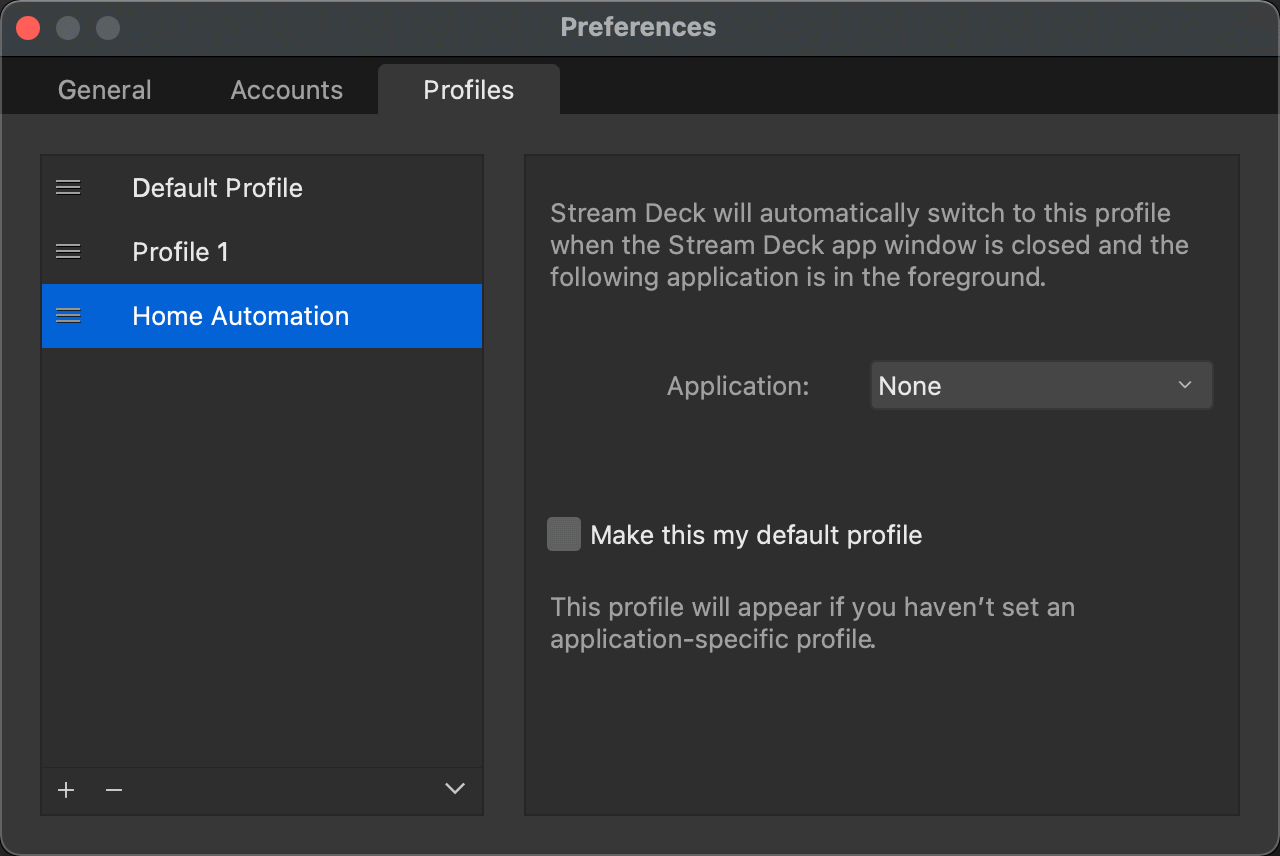Select the Home Automation profile
1280x856 pixels.
tap(262, 316)
